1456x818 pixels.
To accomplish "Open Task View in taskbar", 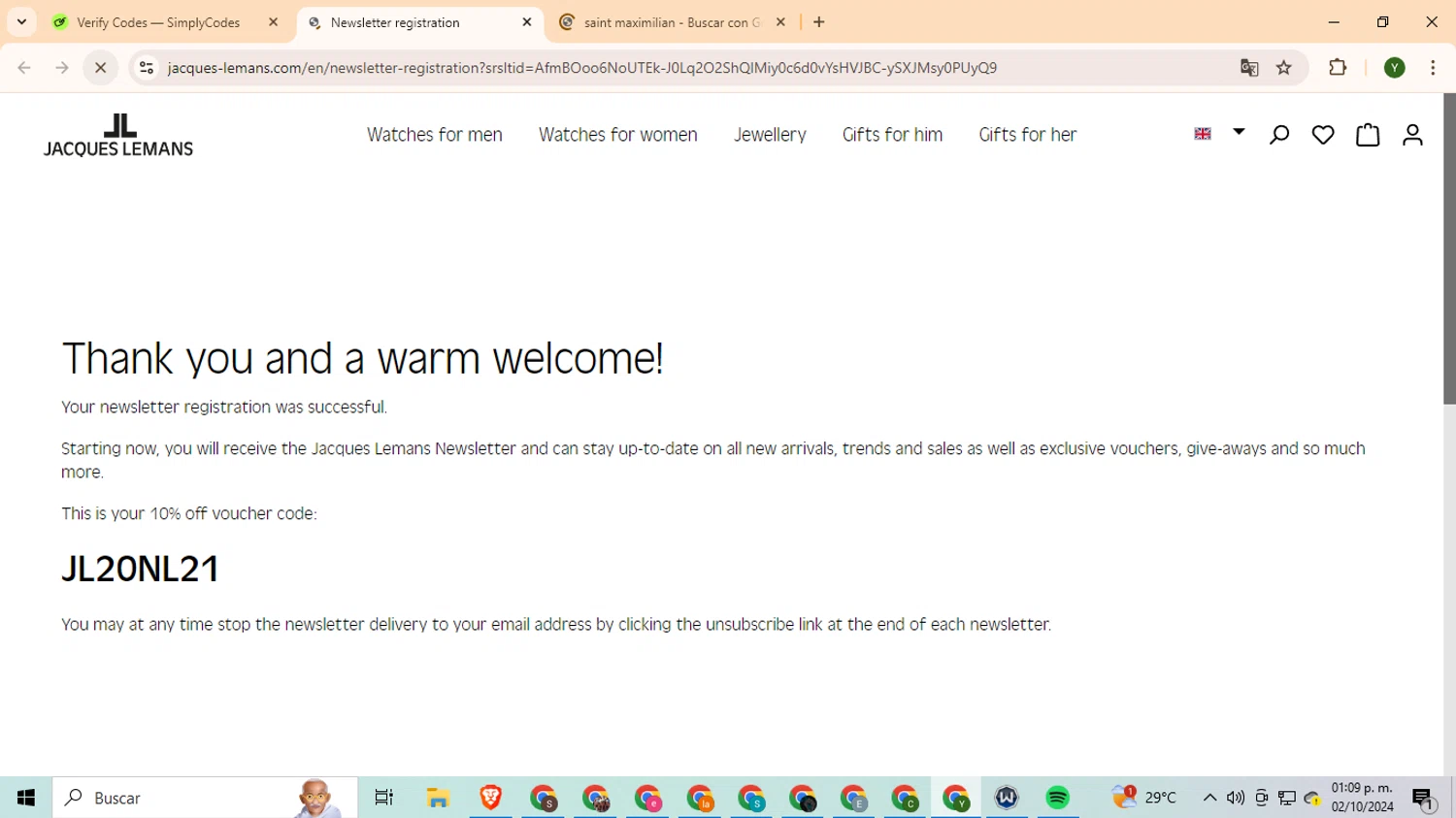I will click(x=383, y=798).
